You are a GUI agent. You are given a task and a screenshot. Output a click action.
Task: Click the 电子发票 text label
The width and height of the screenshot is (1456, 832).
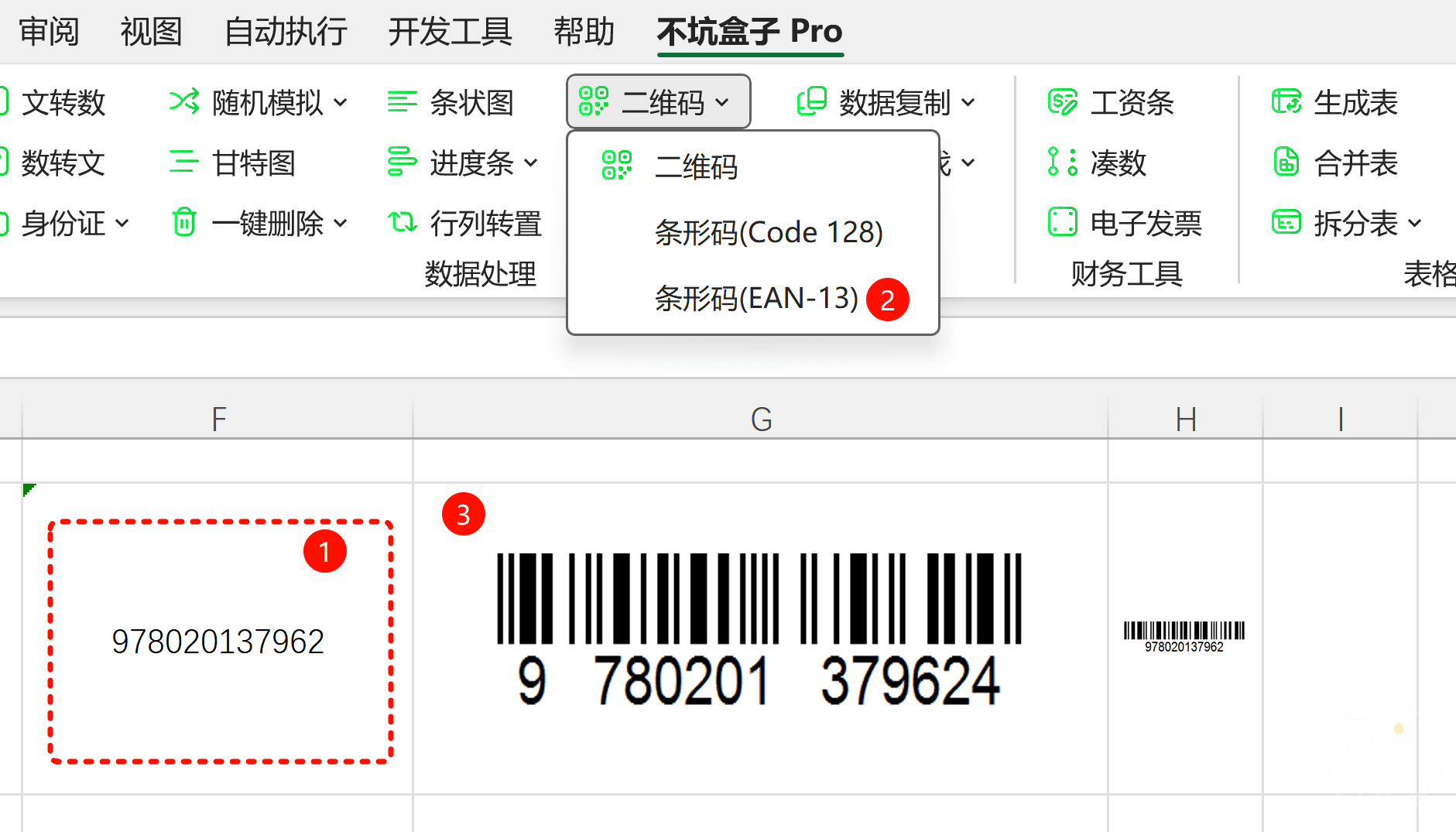[1146, 223]
